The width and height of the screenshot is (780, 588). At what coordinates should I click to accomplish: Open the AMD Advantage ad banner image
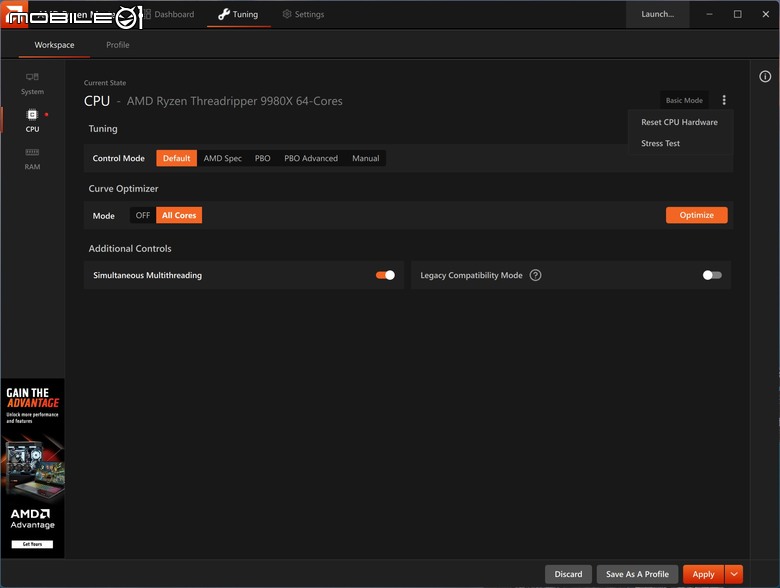click(x=33, y=468)
